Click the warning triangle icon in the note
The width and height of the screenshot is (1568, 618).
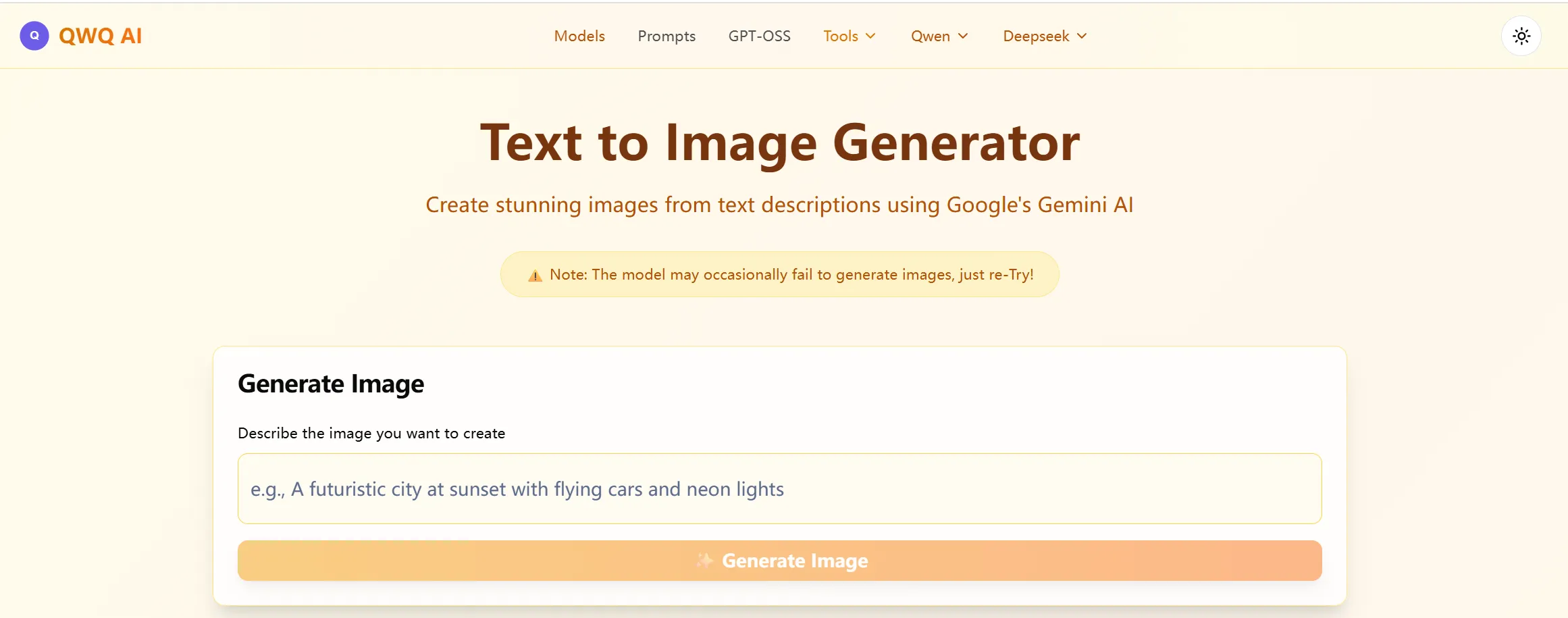point(535,276)
